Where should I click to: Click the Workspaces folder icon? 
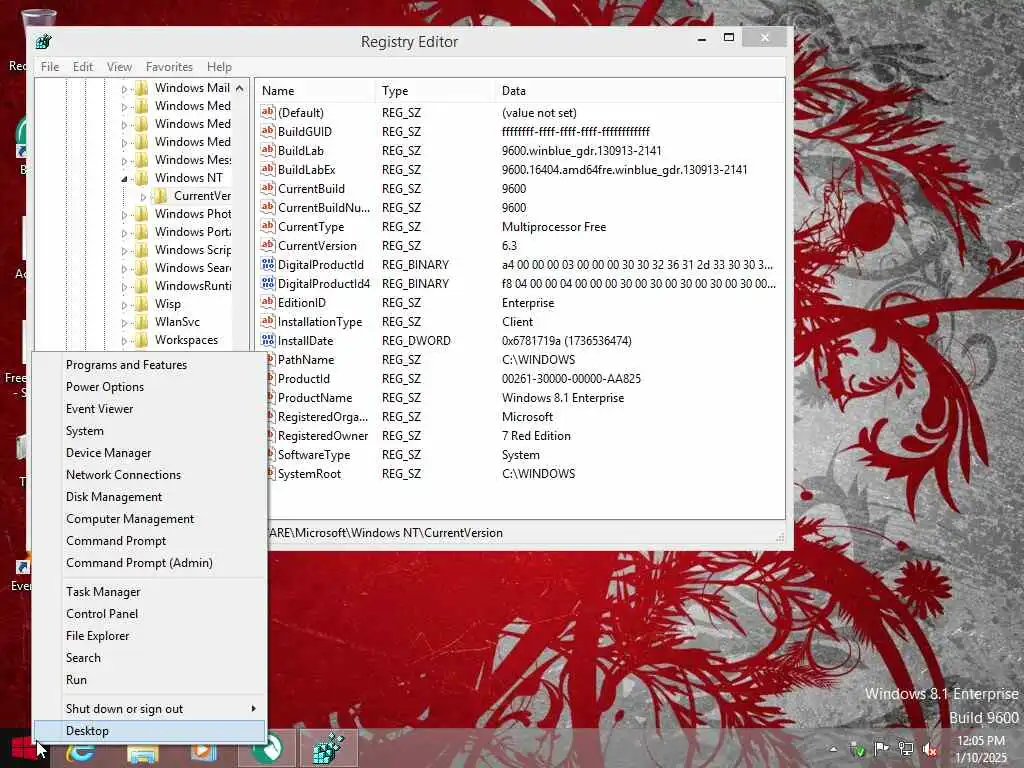(142, 340)
